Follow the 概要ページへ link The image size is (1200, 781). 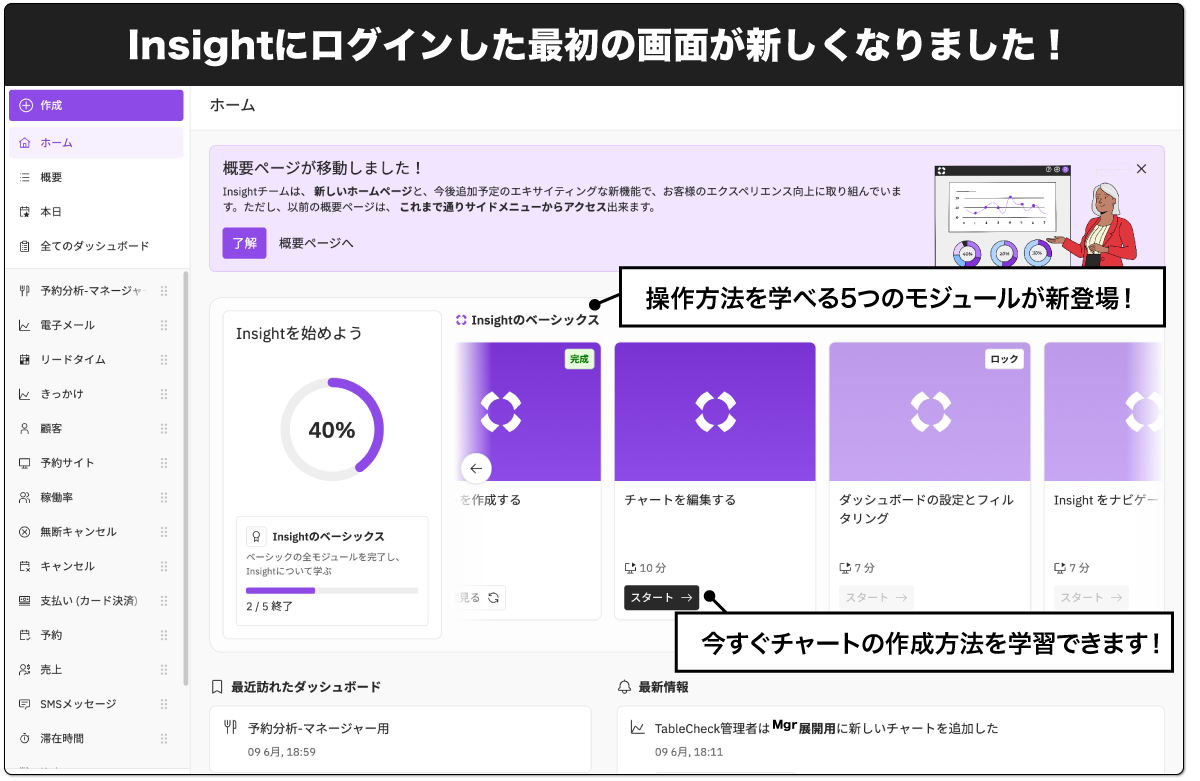(x=316, y=243)
